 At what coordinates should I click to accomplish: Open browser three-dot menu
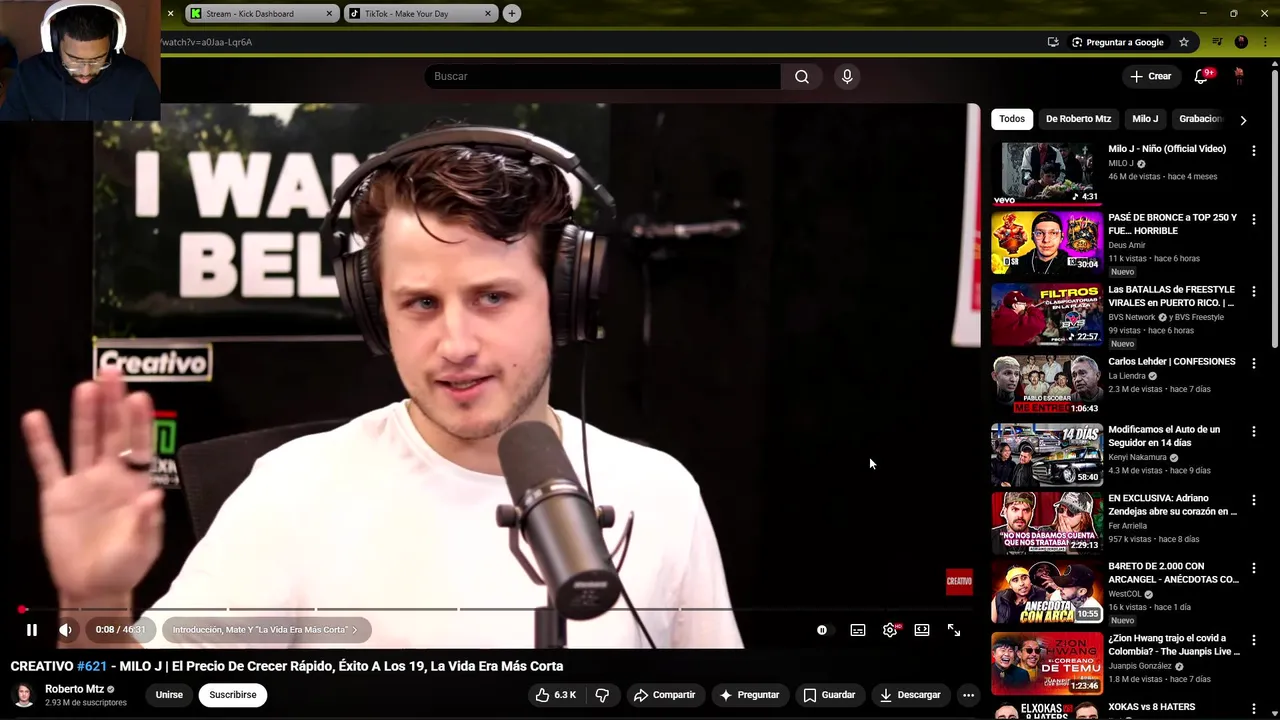(1265, 42)
